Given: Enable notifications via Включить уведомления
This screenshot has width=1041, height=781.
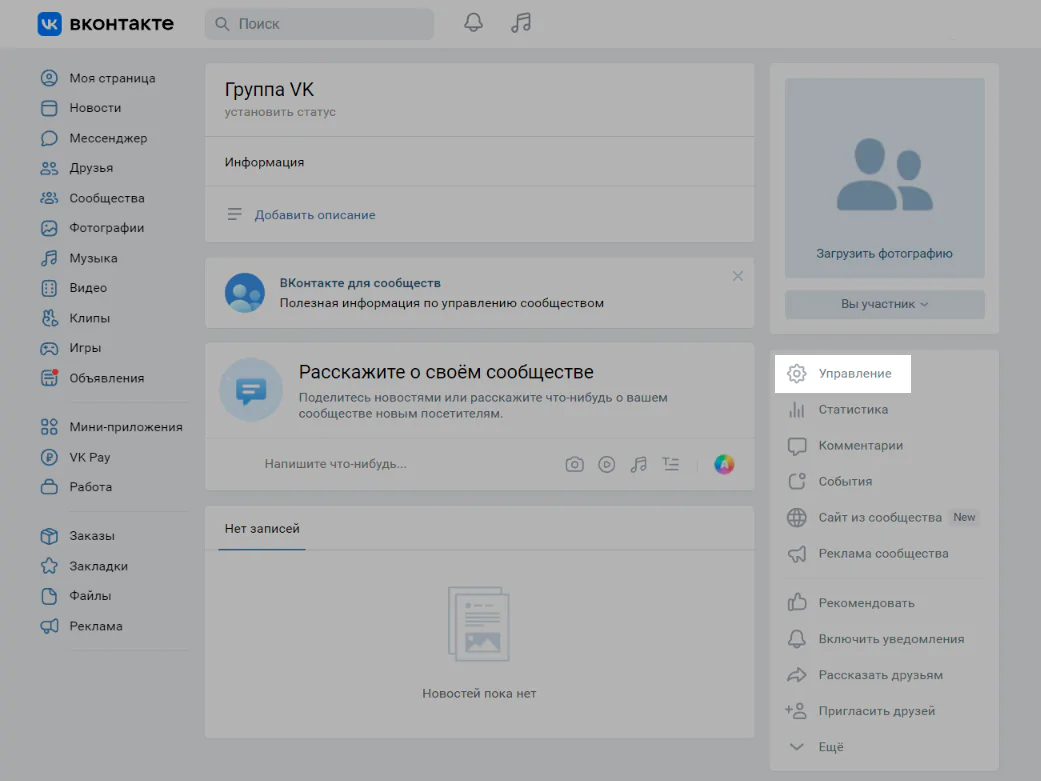Looking at the screenshot, I should click(x=890, y=639).
